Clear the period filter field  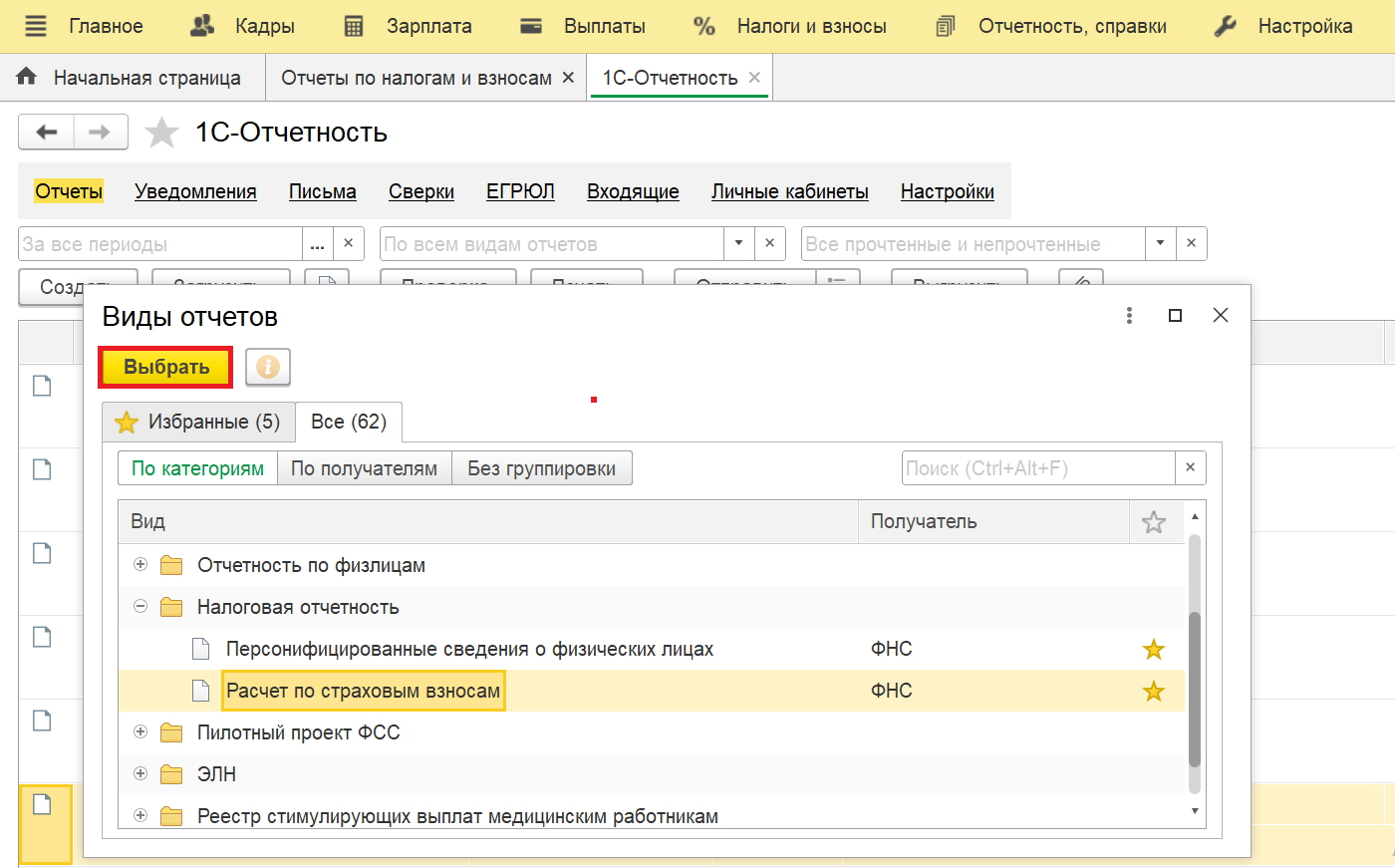[348, 244]
